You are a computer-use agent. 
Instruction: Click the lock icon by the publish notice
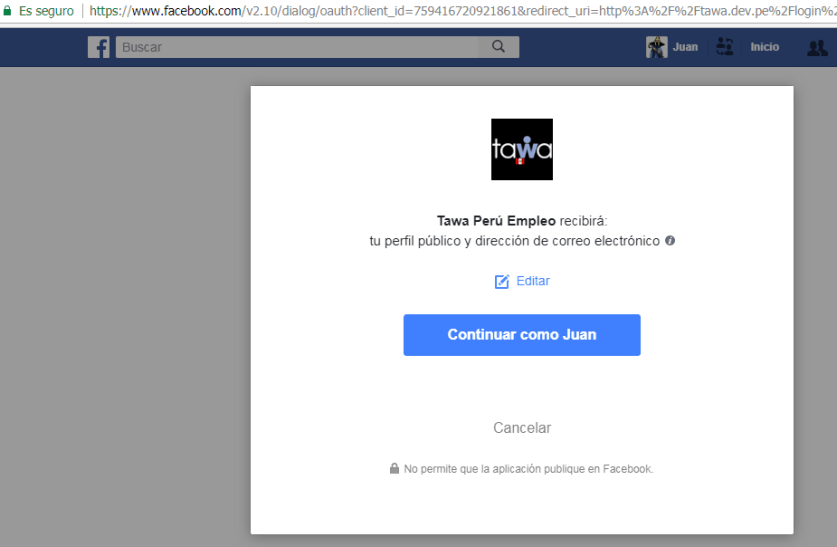coord(394,469)
